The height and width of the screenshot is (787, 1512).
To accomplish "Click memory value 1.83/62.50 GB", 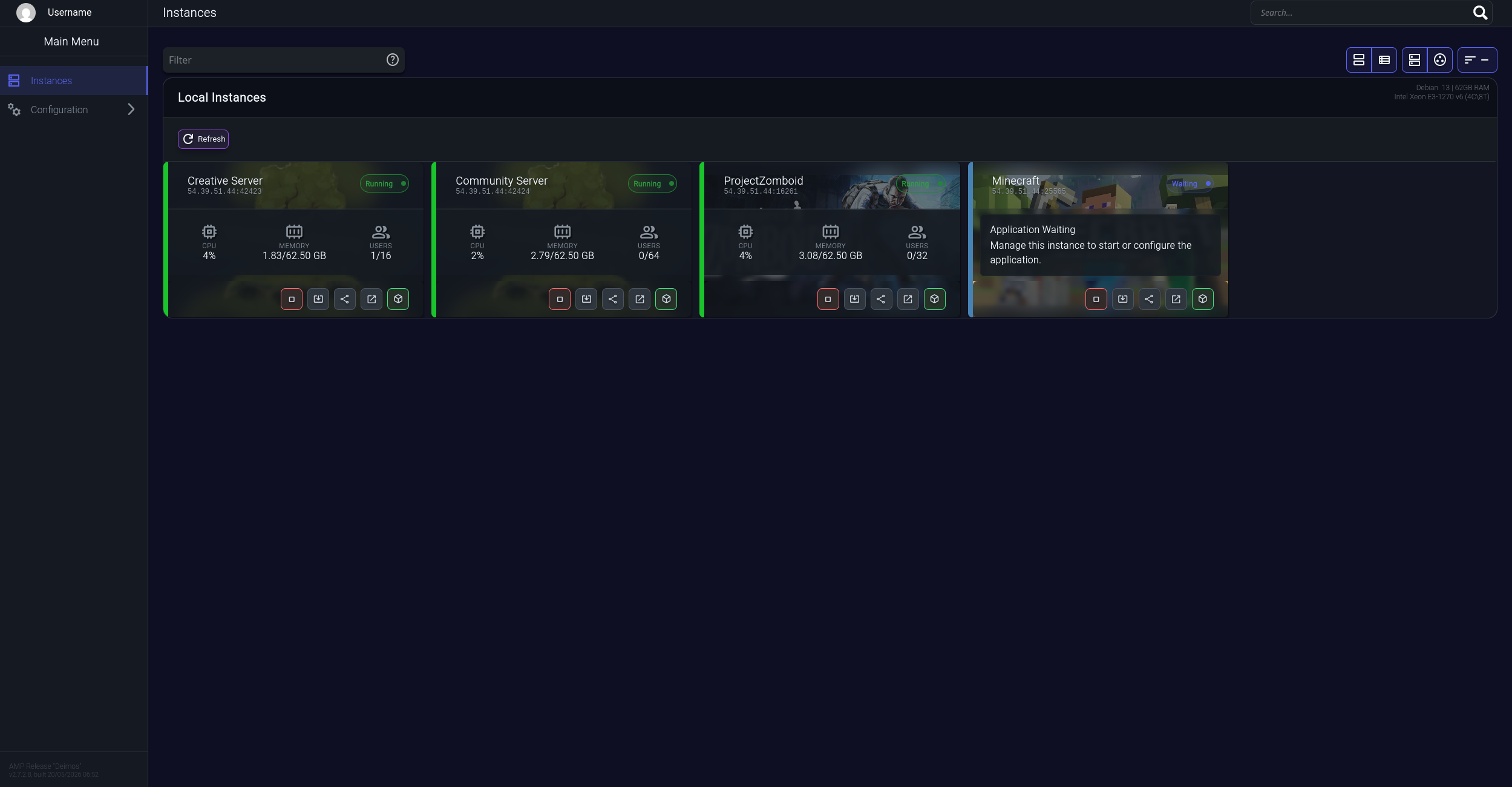I will point(294,256).
